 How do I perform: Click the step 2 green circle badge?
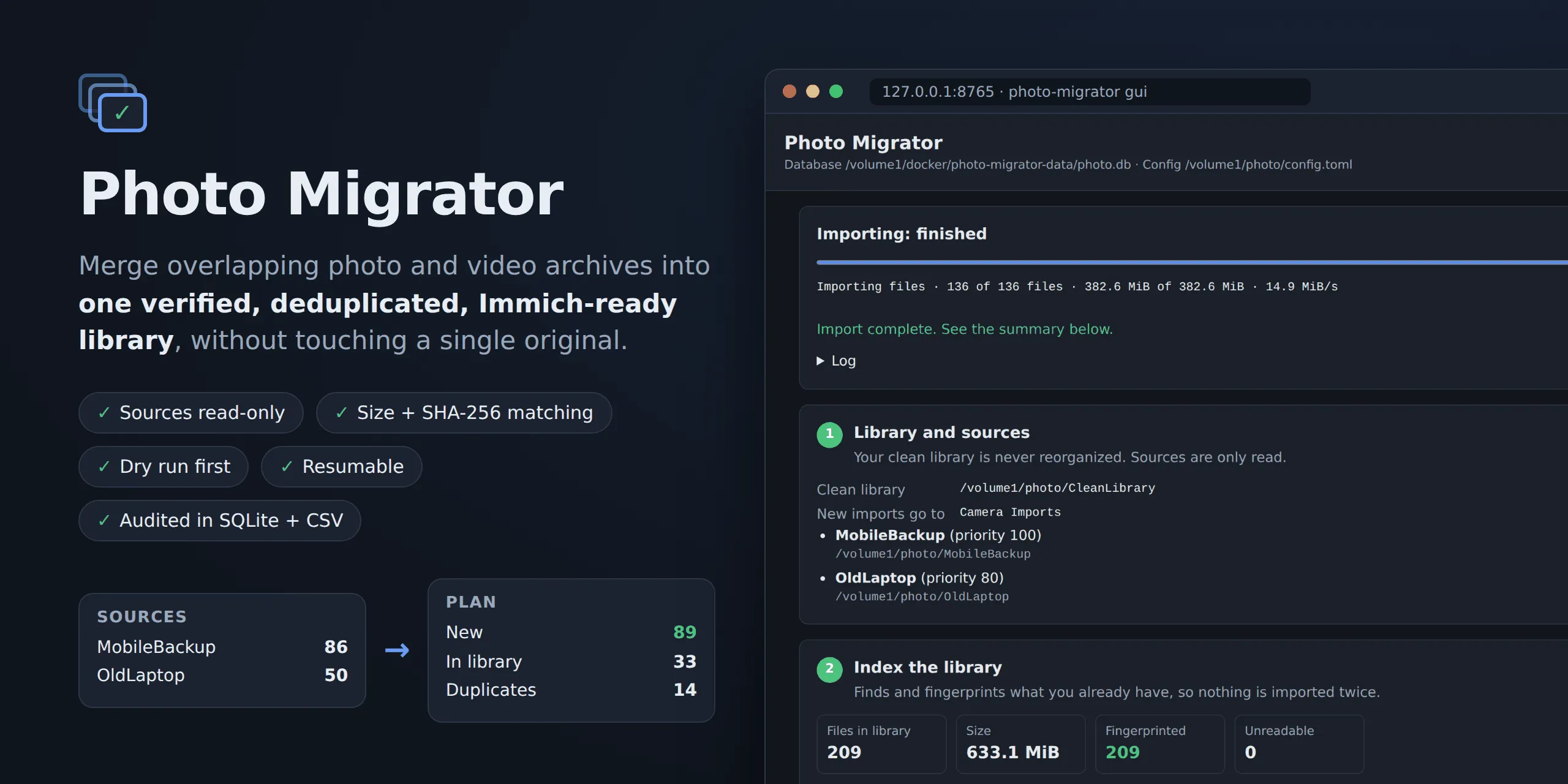pos(829,669)
